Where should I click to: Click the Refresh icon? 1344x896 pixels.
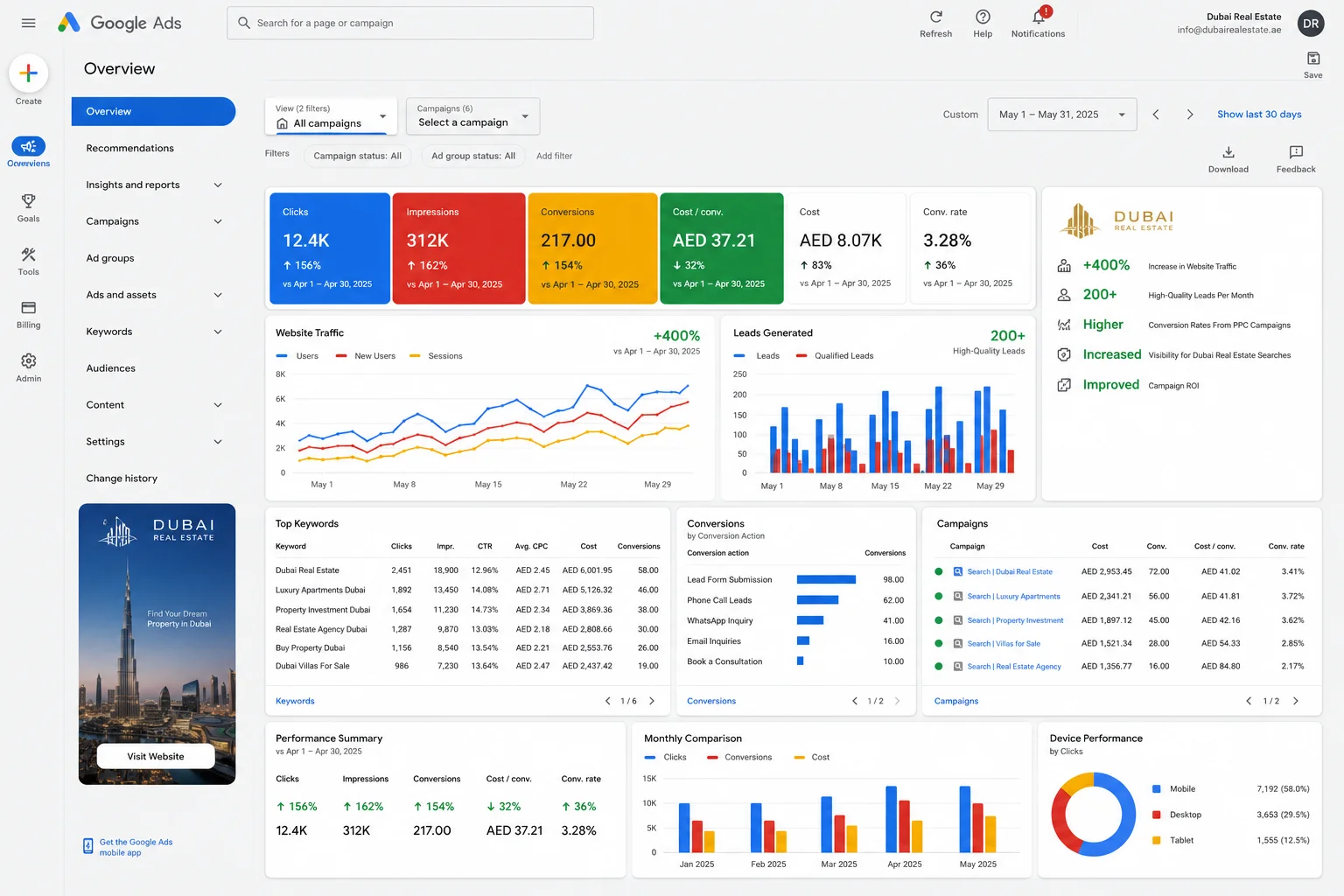pos(935,17)
